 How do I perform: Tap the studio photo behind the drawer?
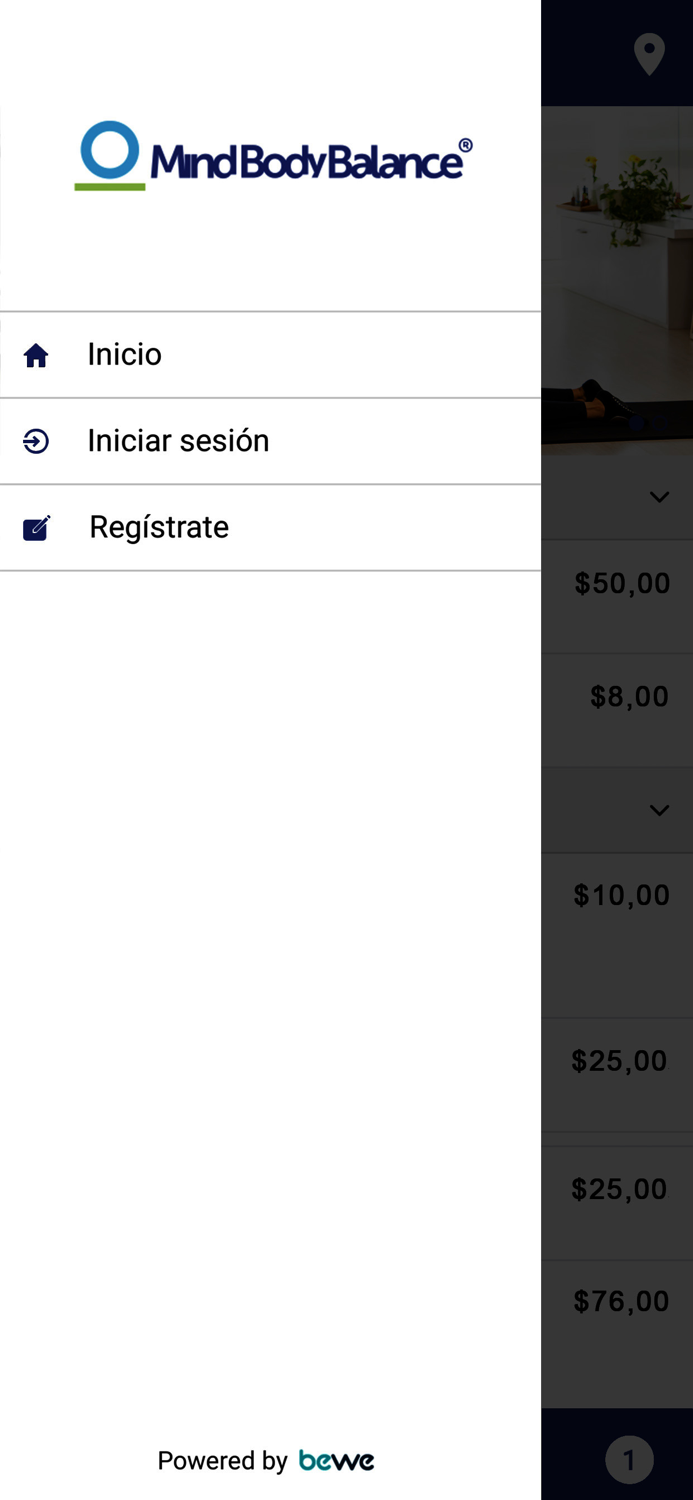pyautogui.click(x=617, y=280)
